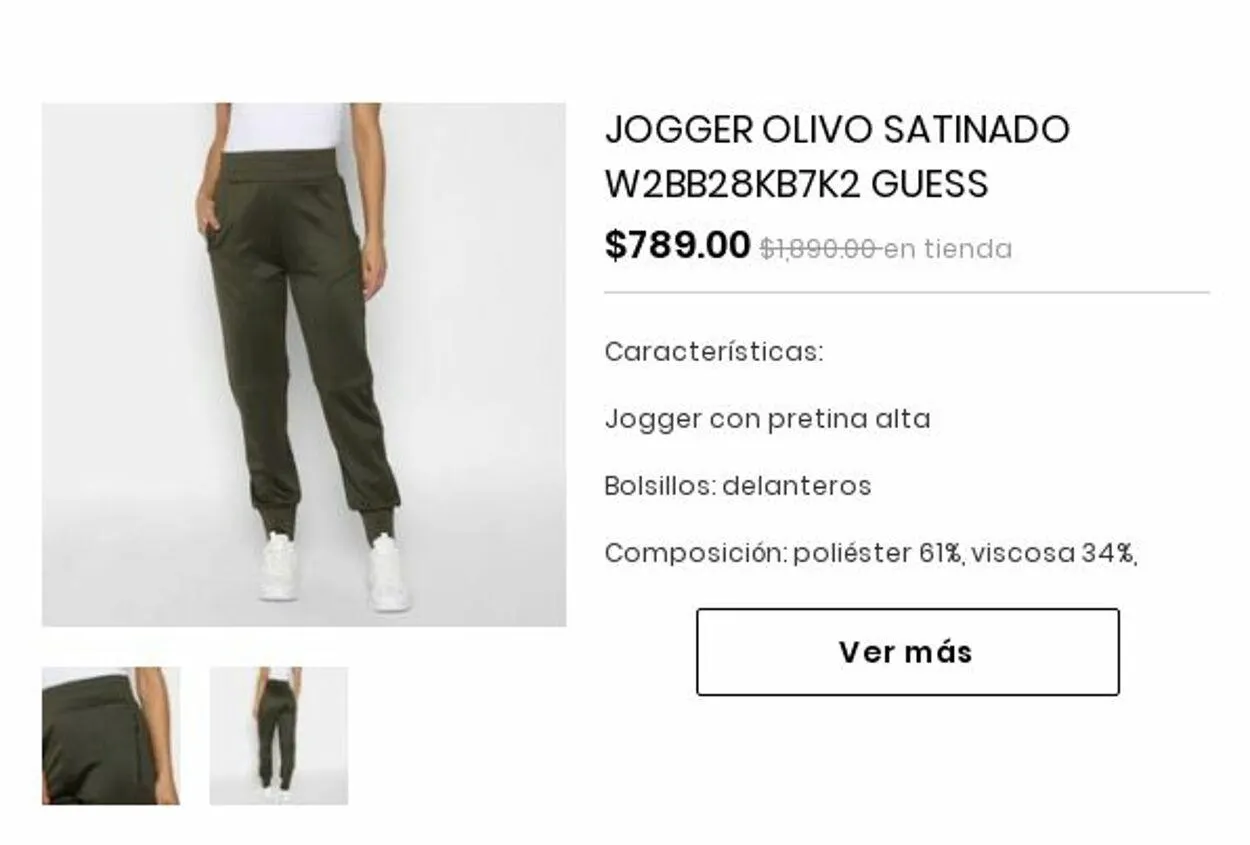Viewport: 1250px width, 845px height.
Task: Click the white sneakers in the main photo
Action: coord(334,572)
